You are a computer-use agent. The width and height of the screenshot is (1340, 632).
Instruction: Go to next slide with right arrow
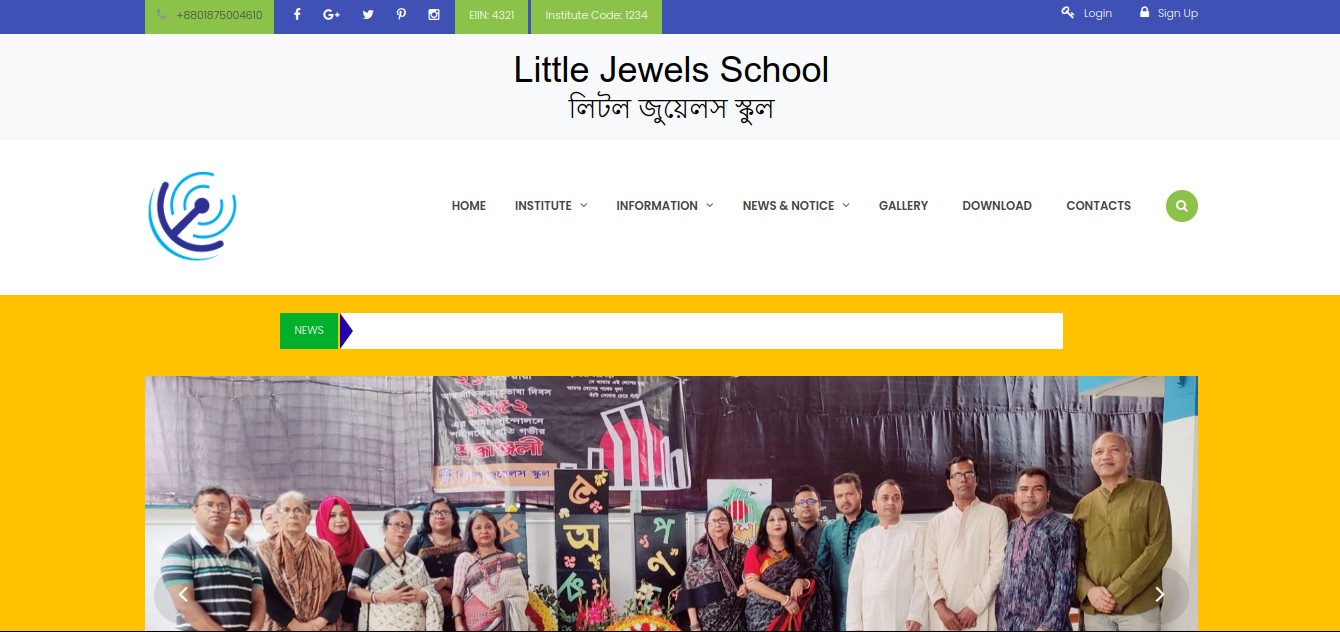(x=1160, y=595)
